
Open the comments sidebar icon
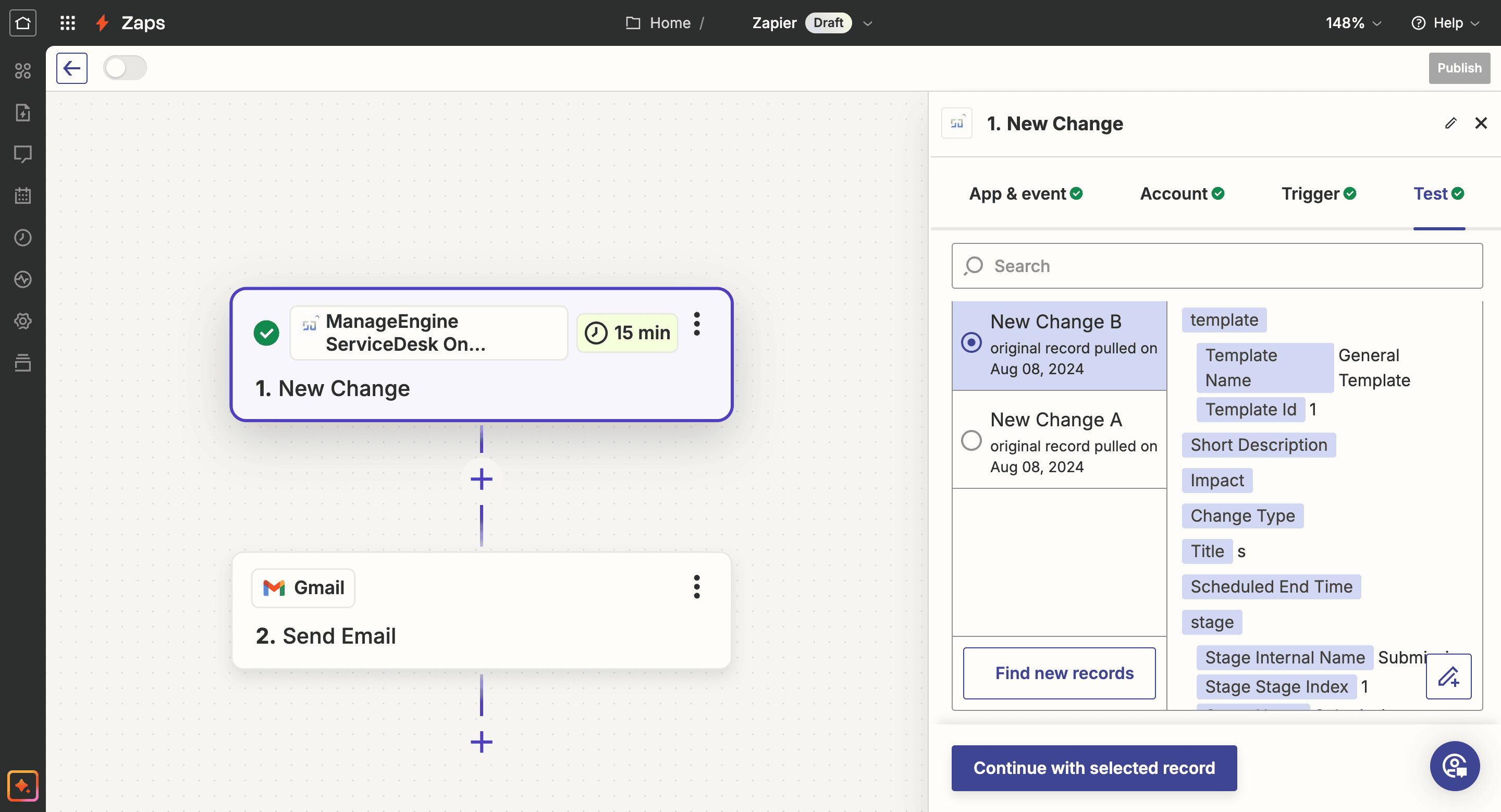coord(23,154)
